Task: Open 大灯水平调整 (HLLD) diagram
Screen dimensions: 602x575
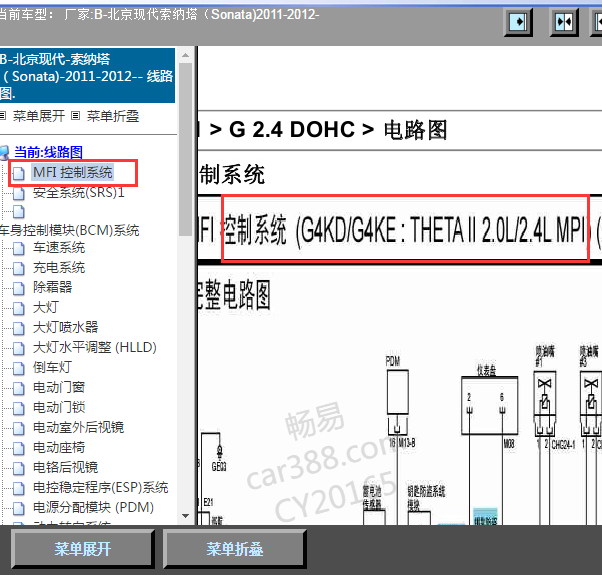Action: point(94,347)
